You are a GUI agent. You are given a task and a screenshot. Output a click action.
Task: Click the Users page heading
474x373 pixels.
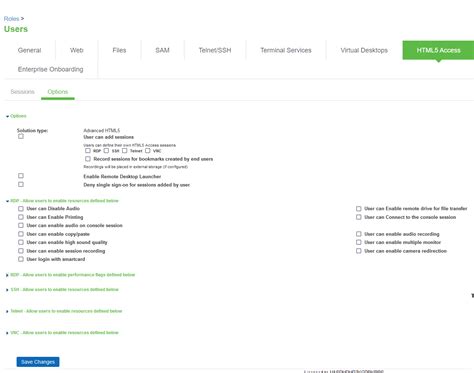(x=16, y=29)
